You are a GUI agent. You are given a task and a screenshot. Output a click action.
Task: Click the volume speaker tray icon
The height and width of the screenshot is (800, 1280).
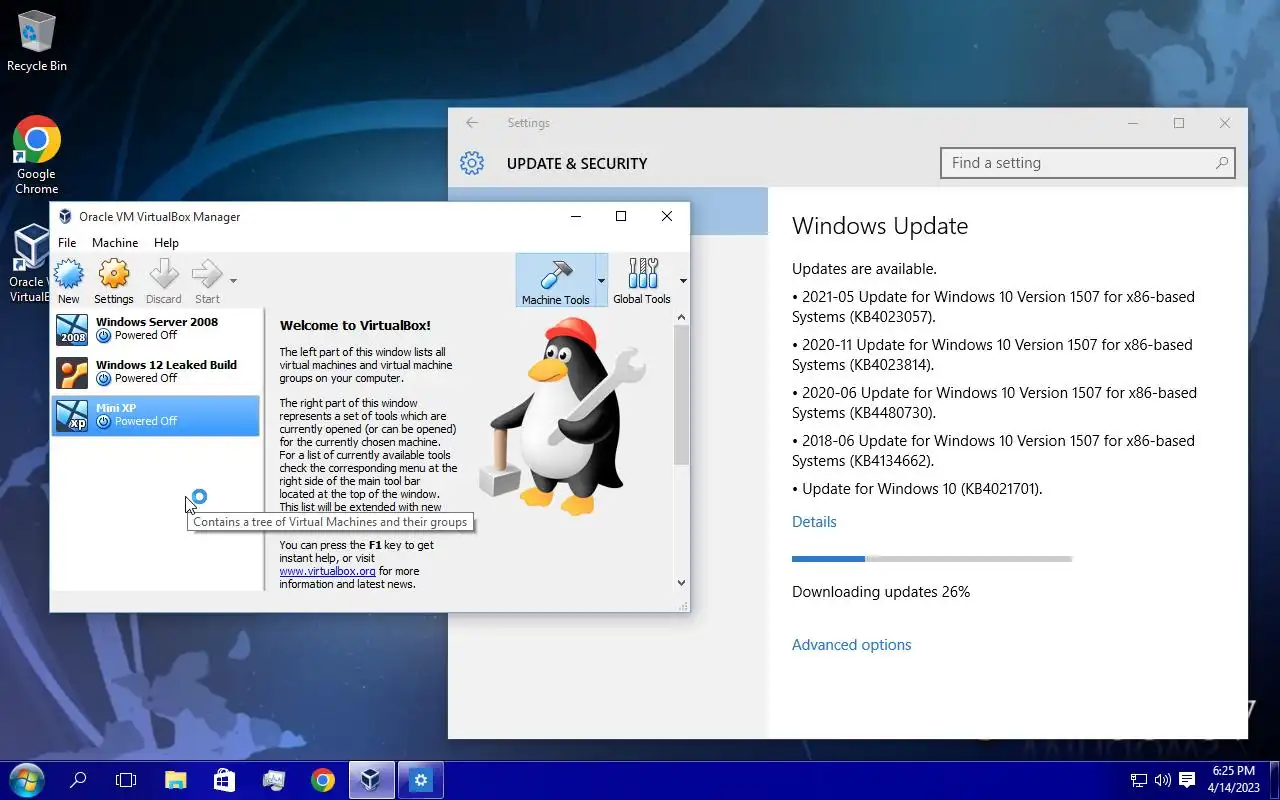(1163, 780)
